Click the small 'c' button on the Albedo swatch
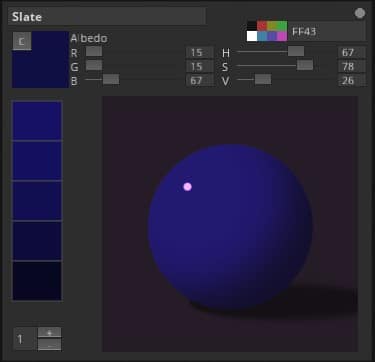This screenshot has width=375, height=362. pos(22,41)
